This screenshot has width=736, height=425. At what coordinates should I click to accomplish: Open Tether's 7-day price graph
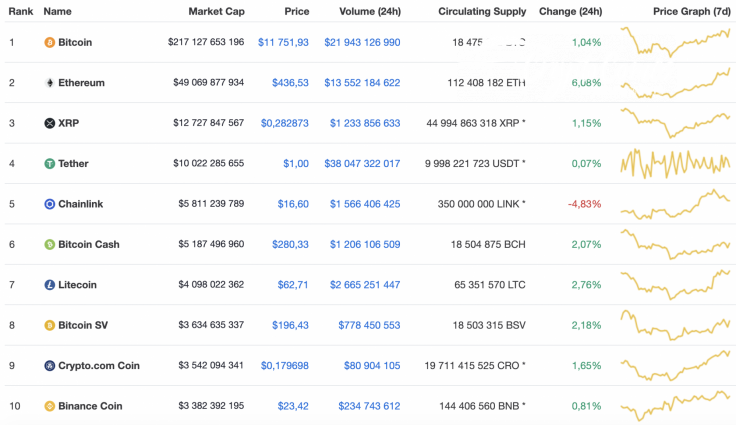pyautogui.click(x=675, y=163)
